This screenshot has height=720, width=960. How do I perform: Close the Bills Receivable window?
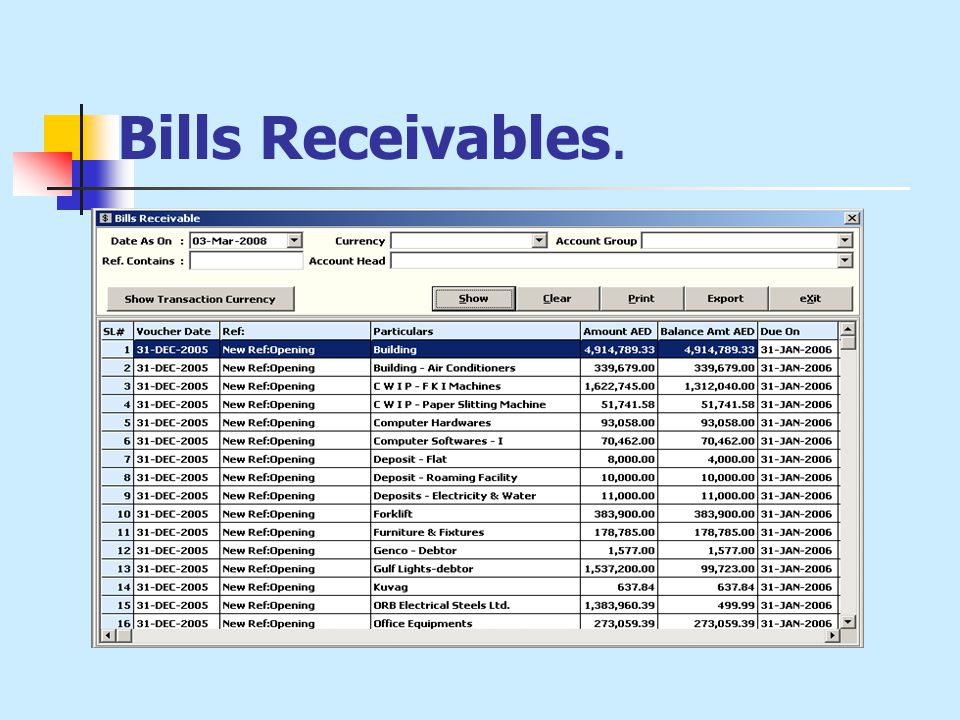(x=852, y=218)
